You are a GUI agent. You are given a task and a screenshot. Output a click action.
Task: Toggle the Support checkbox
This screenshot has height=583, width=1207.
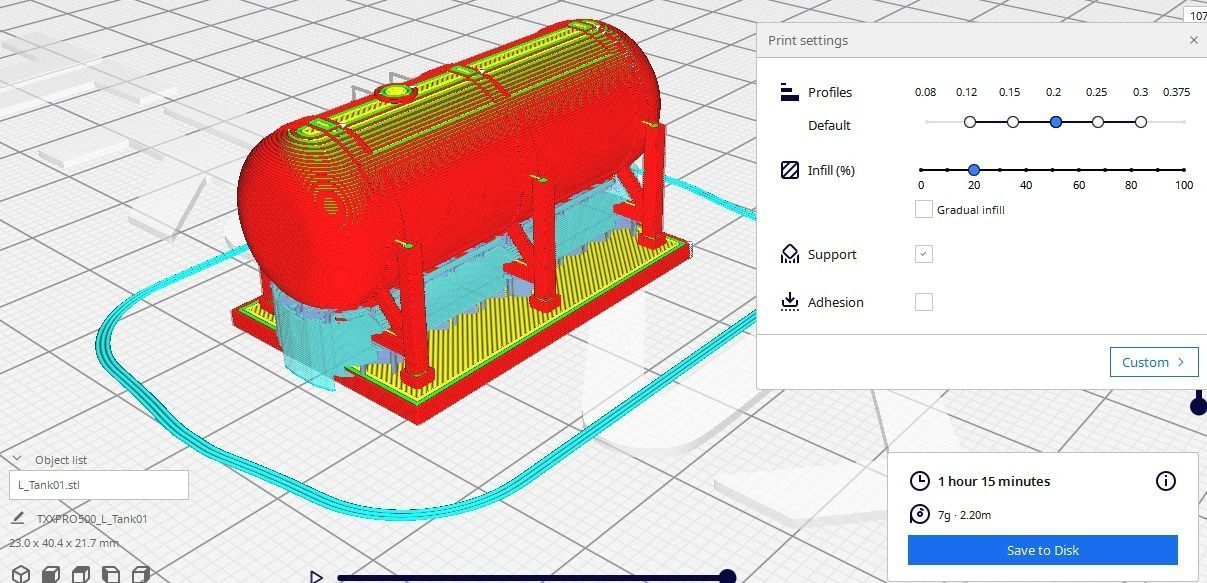923,254
